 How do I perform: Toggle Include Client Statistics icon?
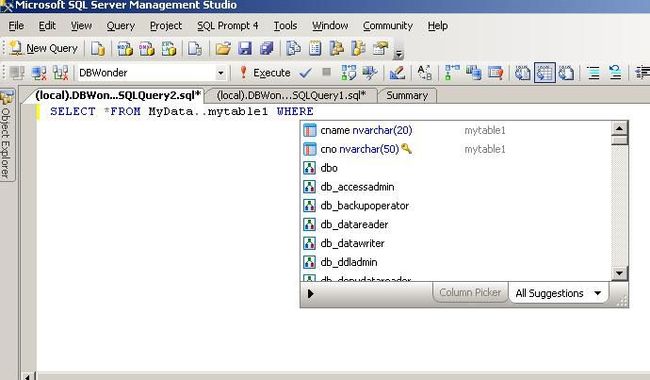point(473,73)
